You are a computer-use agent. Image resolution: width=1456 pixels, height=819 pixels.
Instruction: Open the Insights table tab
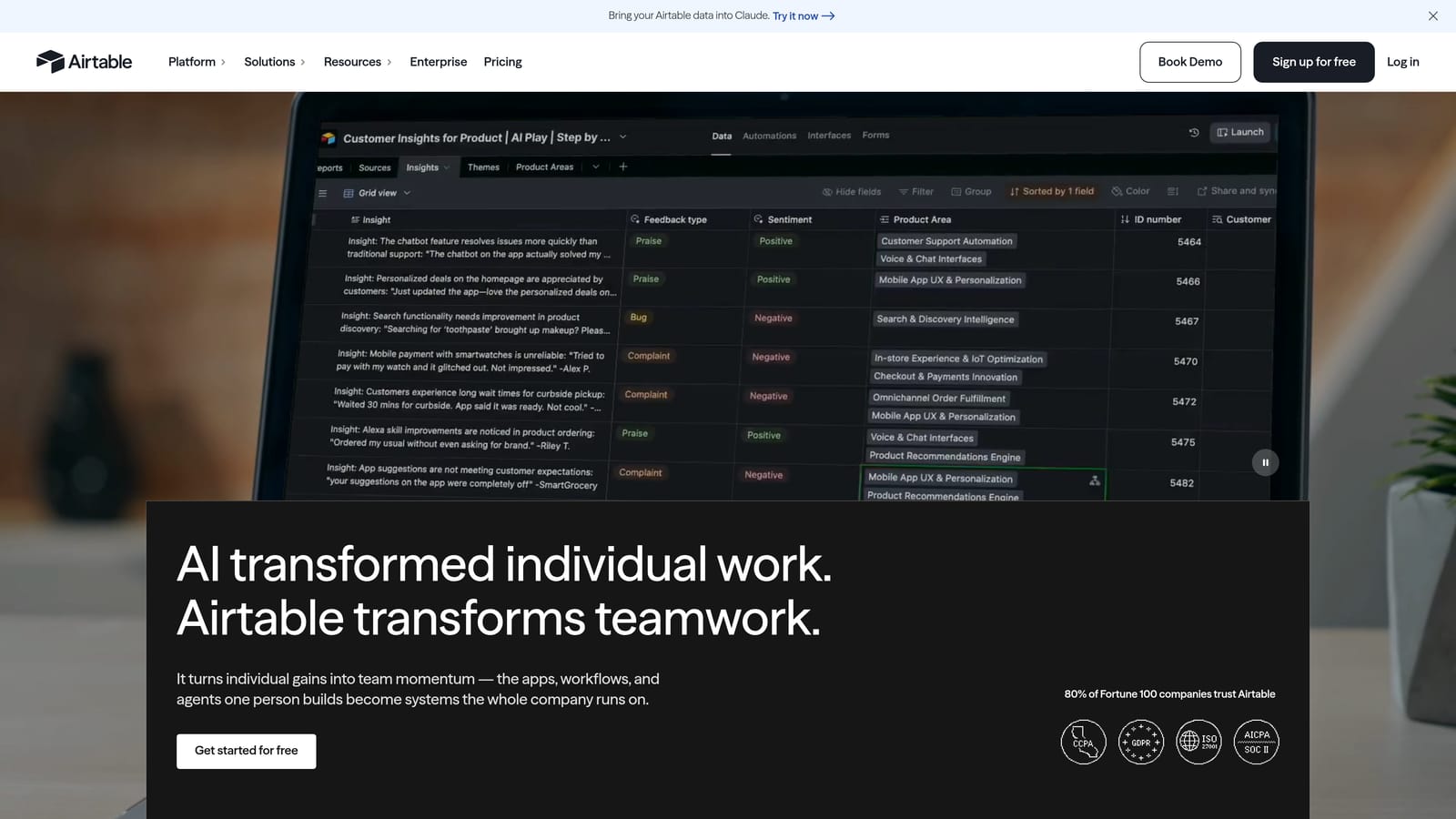pyautogui.click(x=428, y=167)
